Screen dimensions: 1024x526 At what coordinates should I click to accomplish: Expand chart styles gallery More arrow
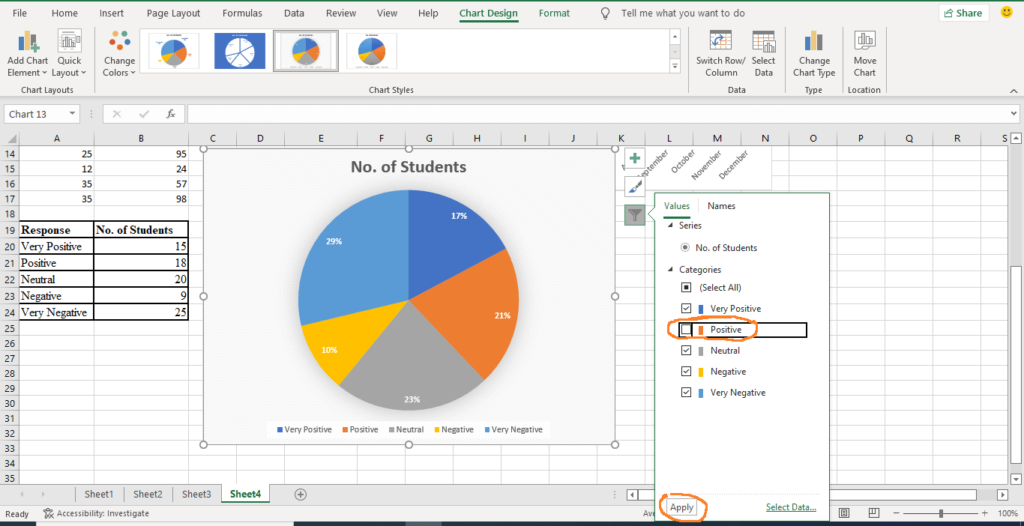[x=676, y=67]
